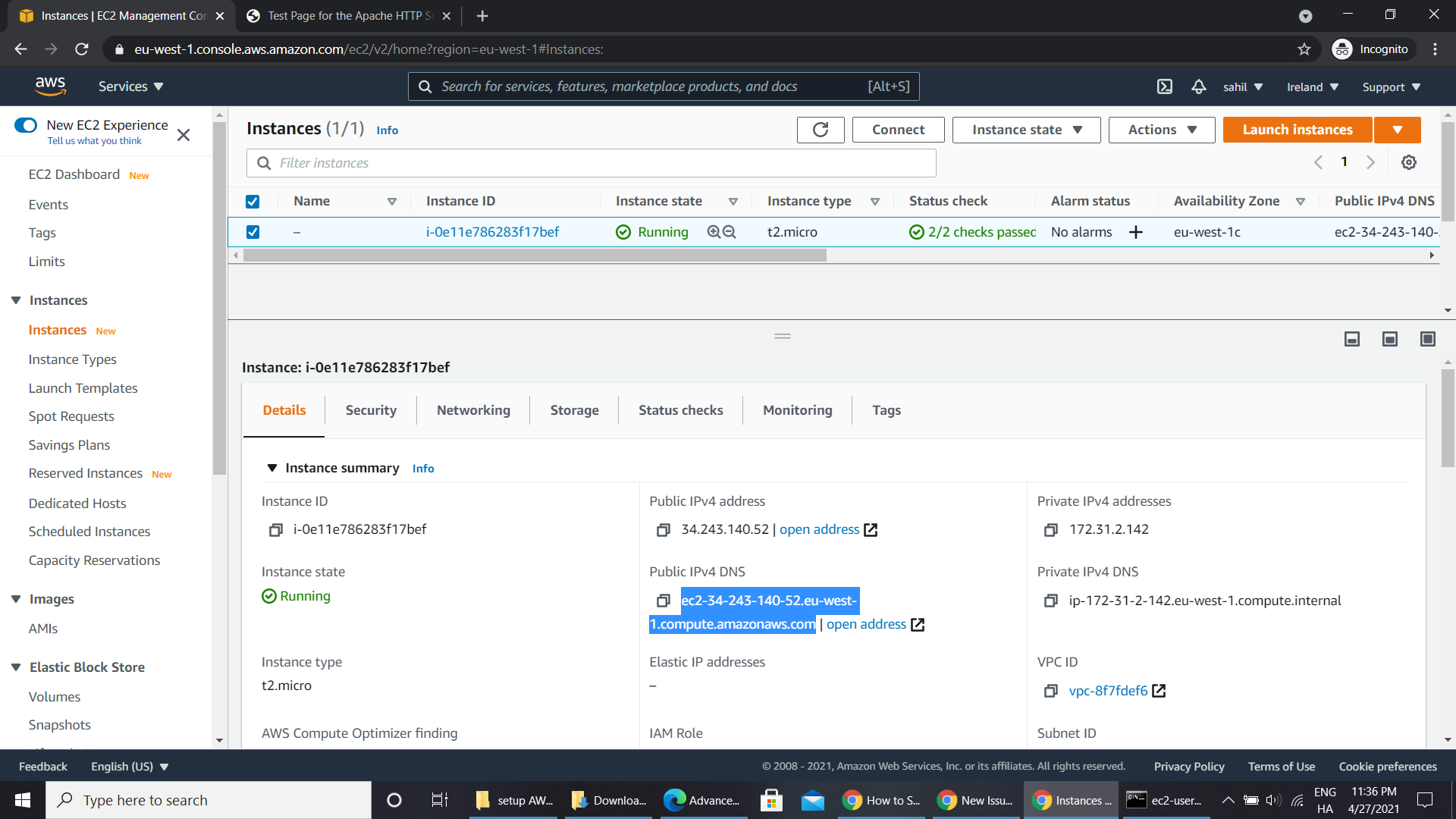
Task: Uncheck the select-all instances checkbox
Action: (x=253, y=202)
